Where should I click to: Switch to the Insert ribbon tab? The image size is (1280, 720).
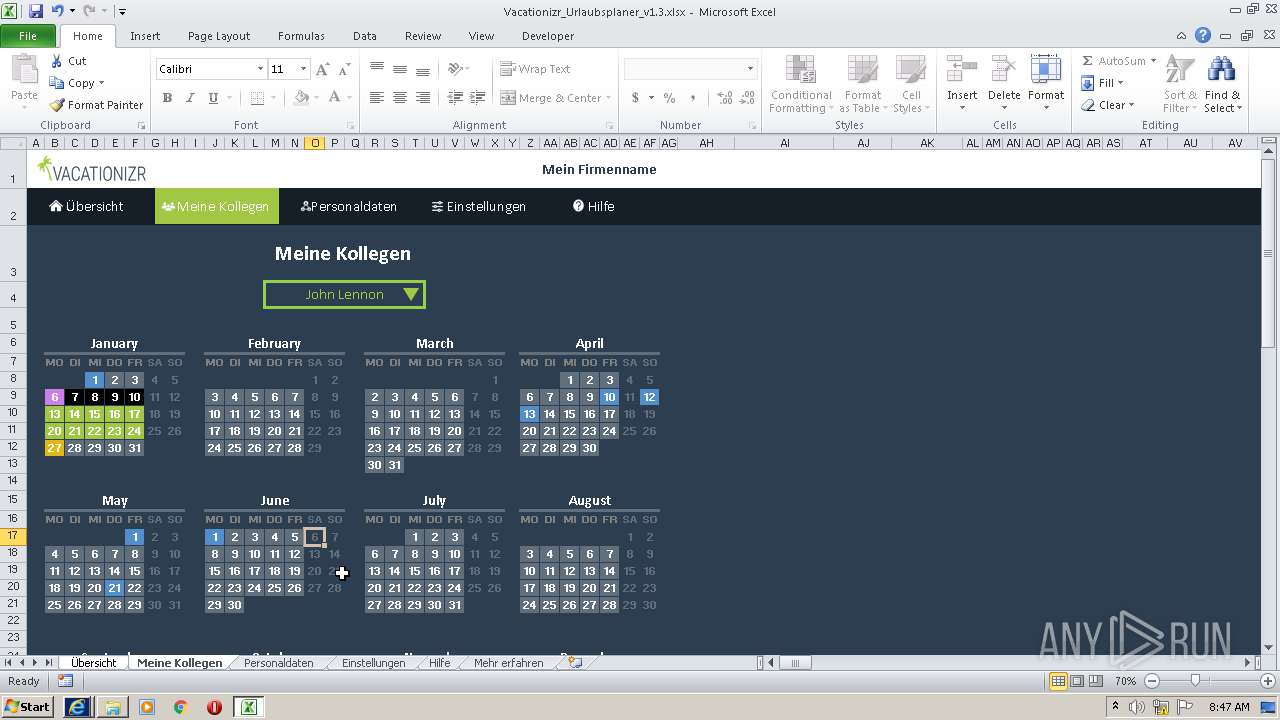tap(145, 36)
